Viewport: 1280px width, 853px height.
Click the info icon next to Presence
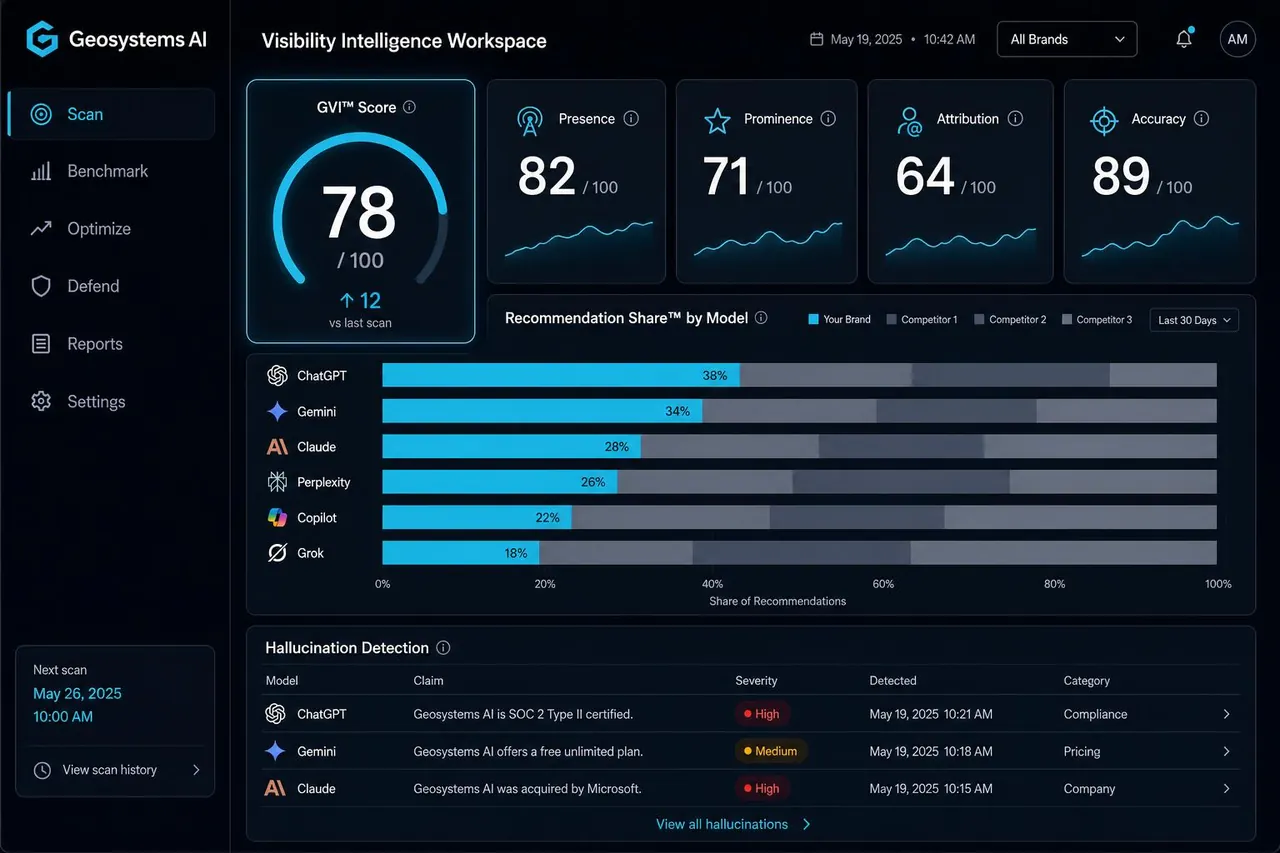tap(631, 118)
